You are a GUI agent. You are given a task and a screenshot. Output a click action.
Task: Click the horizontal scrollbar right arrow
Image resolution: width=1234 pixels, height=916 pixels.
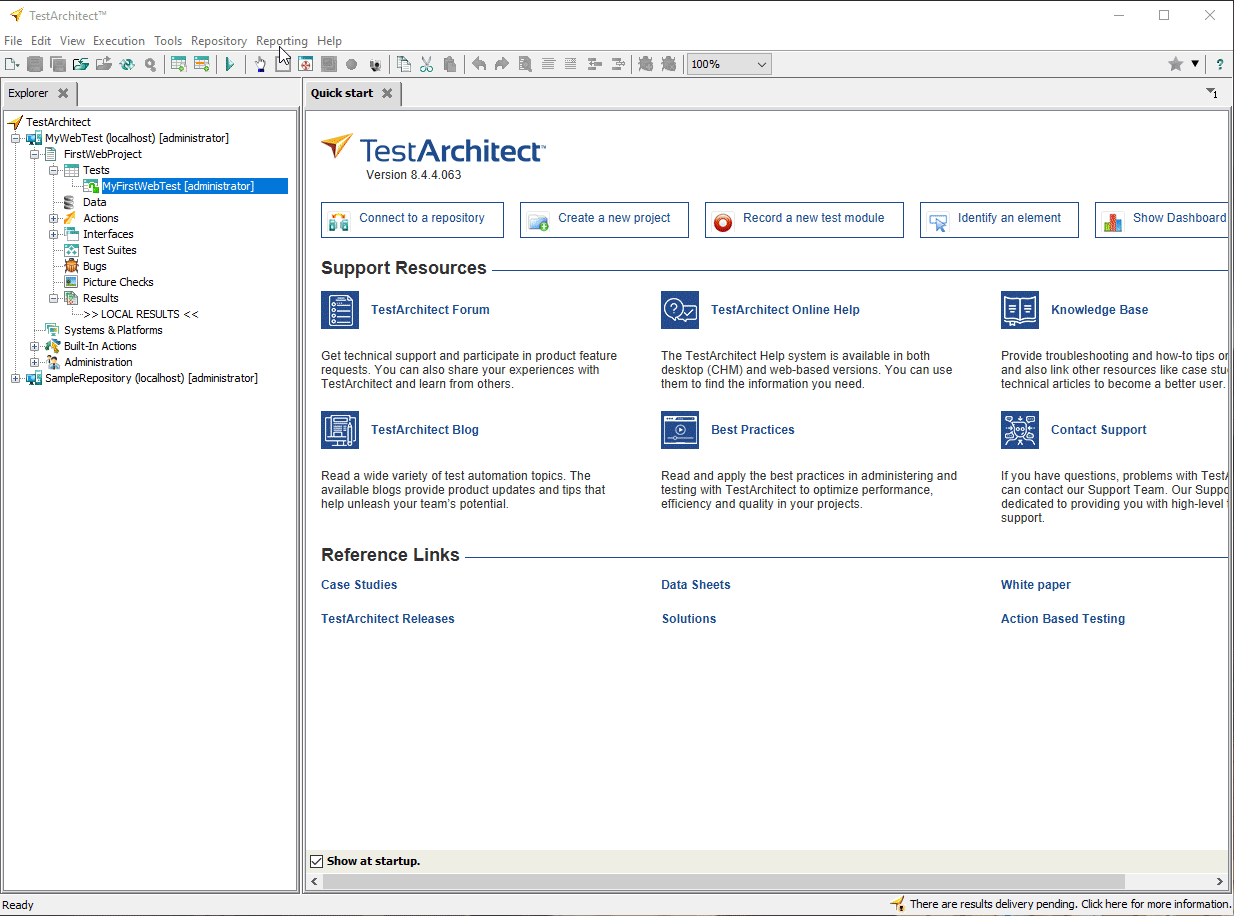pyautogui.click(x=1219, y=881)
